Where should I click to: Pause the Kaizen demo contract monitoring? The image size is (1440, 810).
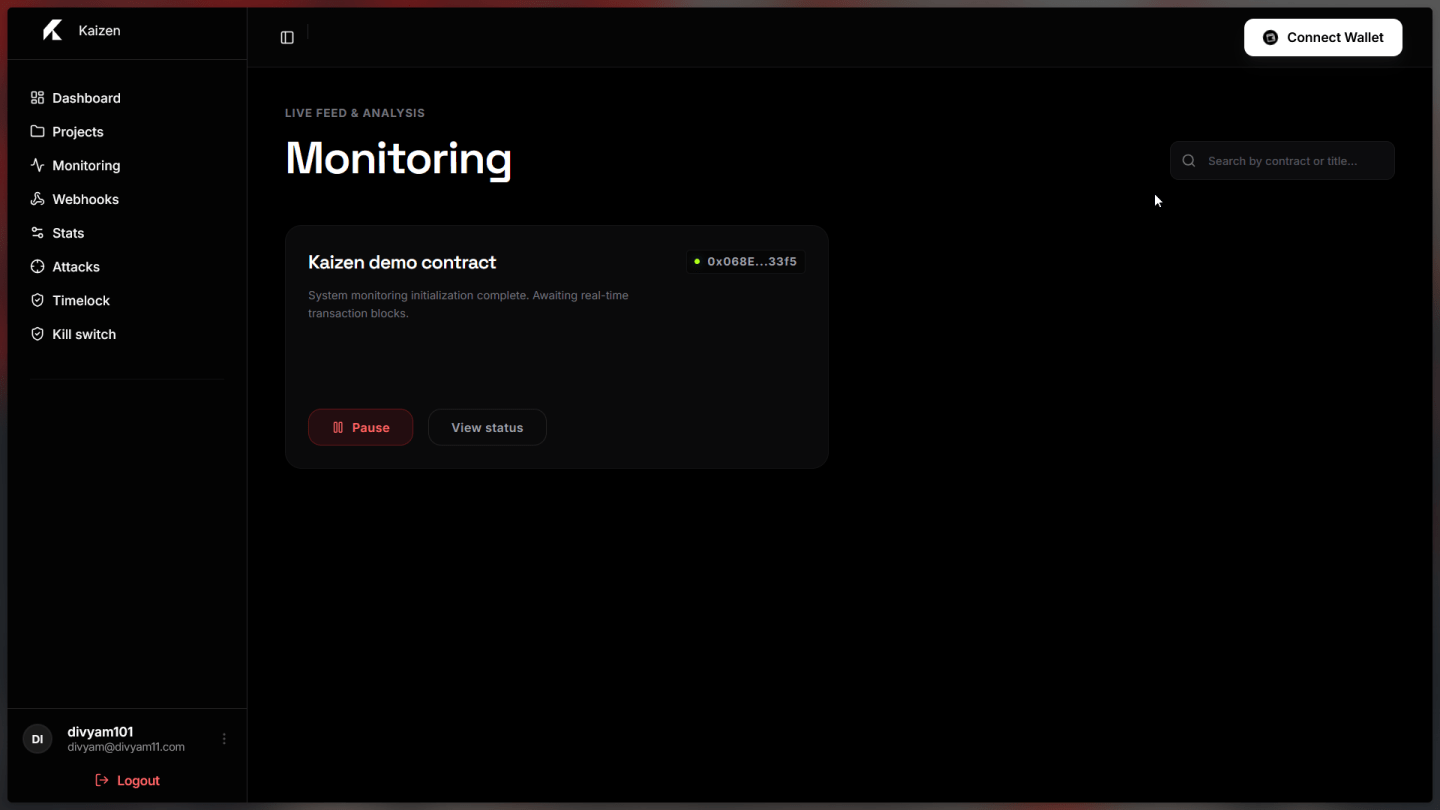[x=360, y=427]
